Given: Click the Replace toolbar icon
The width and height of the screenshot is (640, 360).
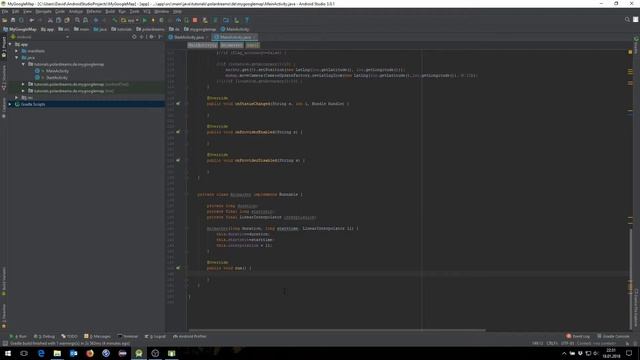Looking at the screenshot, I should [85, 20].
